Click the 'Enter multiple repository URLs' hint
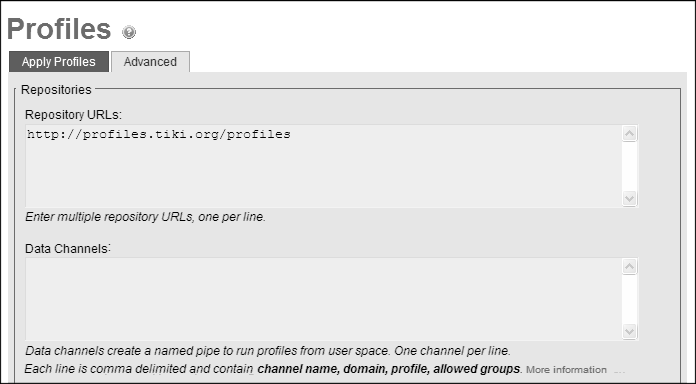The height and width of the screenshot is (384, 696). (x=145, y=217)
